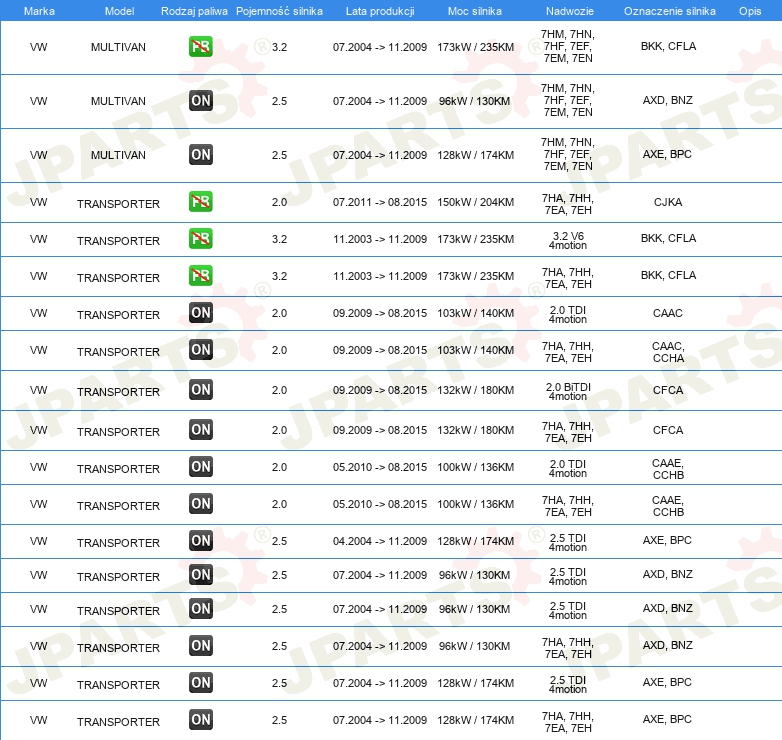782x740 pixels.
Task: Click the 2.0 engine size in the CJKA row
Action: pos(279,202)
